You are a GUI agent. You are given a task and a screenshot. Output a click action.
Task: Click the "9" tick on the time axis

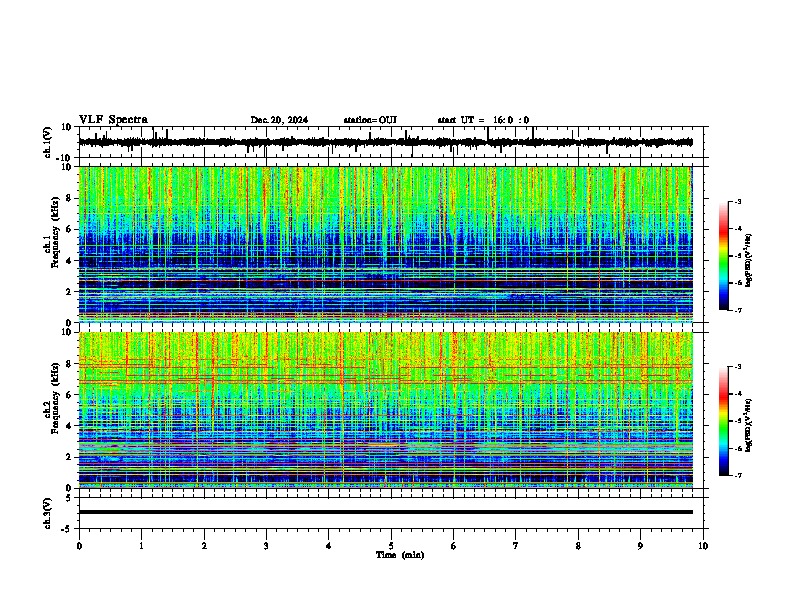(x=640, y=546)
